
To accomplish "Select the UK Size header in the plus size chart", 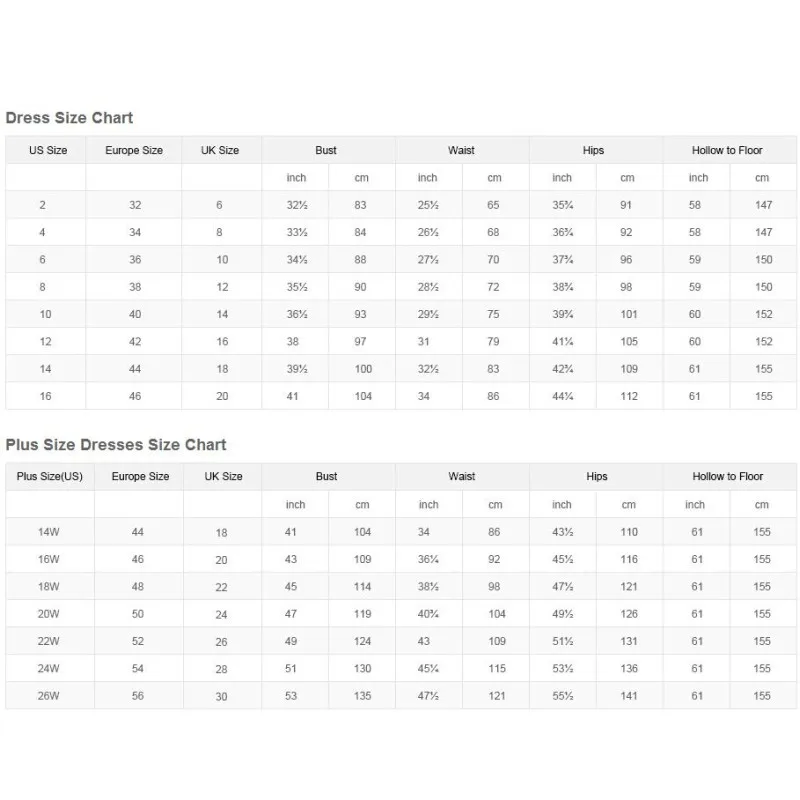I will pyautogui.click(x=223, y=476).
